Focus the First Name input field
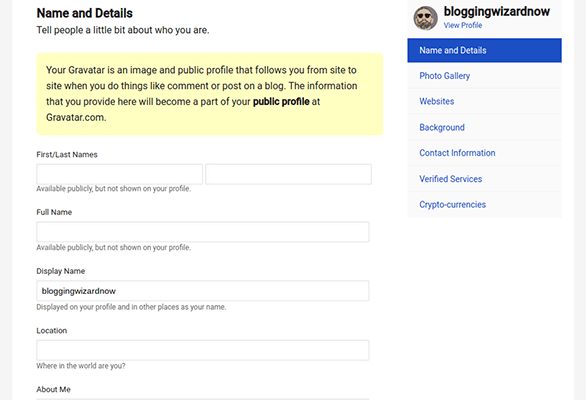The image size is (586, 400). pos(120,174)
